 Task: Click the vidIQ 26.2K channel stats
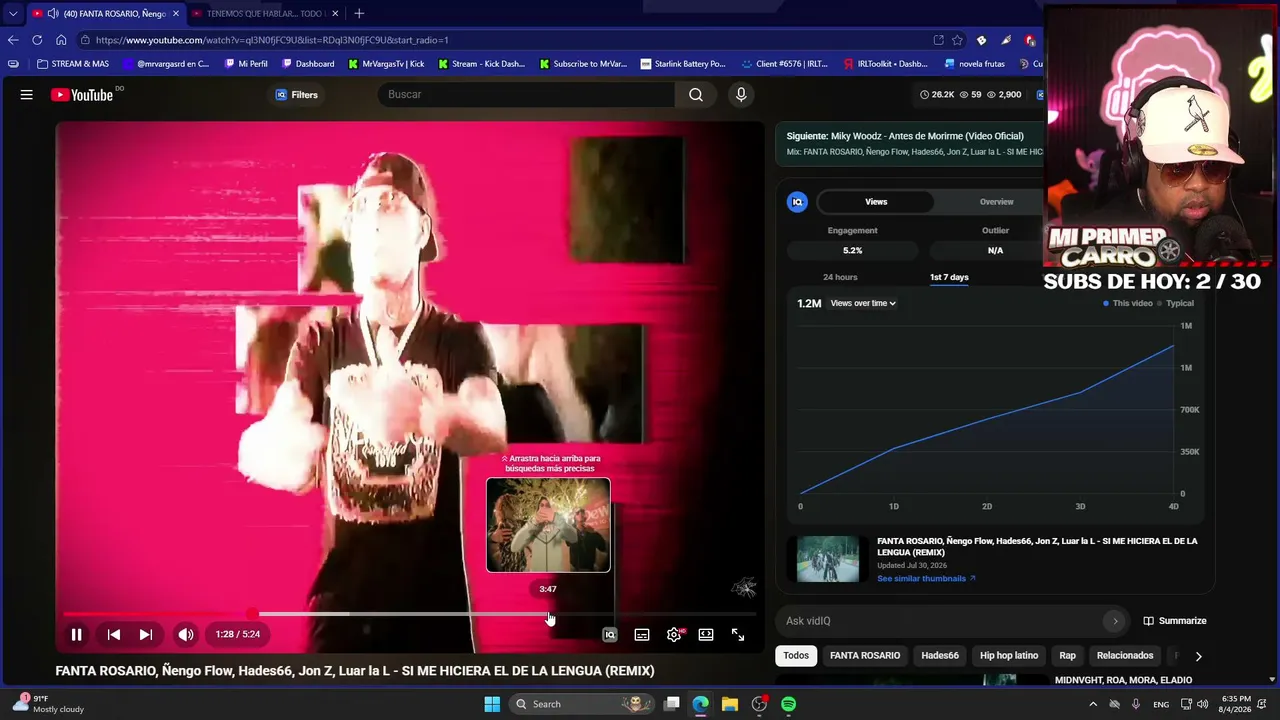click(x=937, y=94)
